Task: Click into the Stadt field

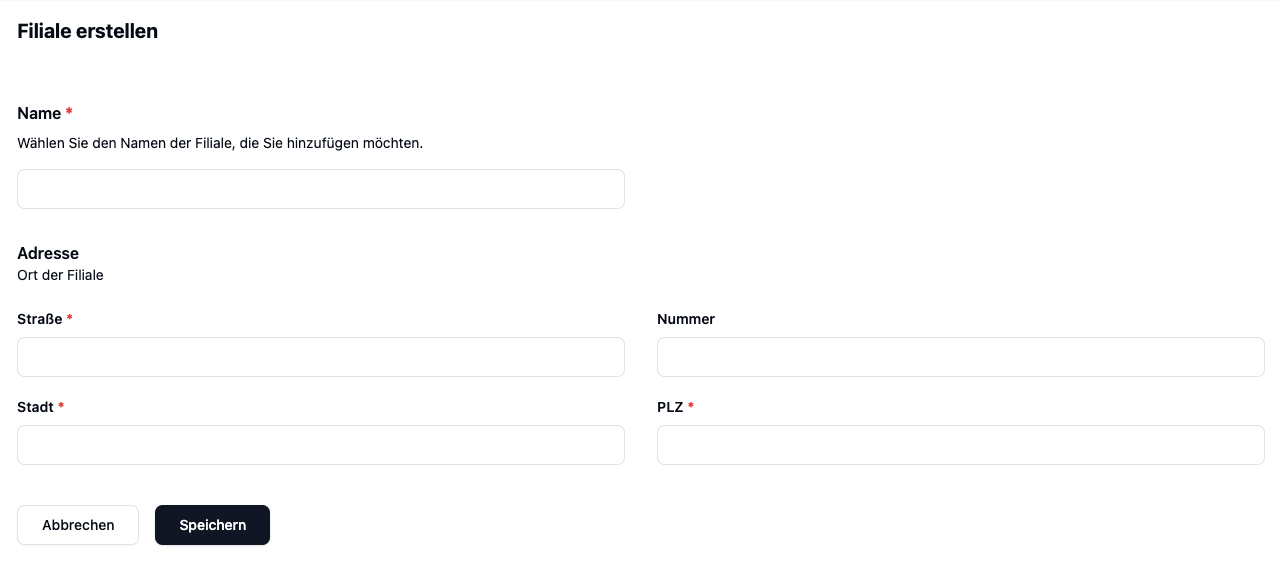Action: 321,445
